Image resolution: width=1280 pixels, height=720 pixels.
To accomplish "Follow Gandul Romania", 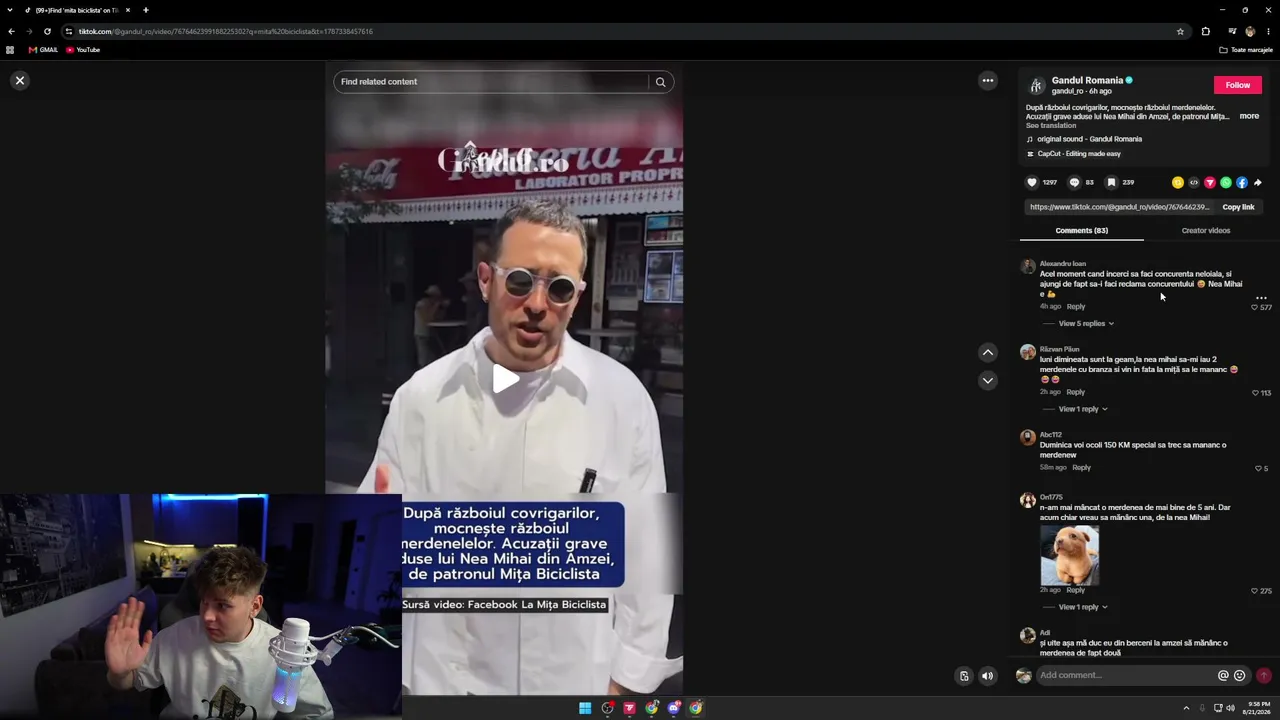I will (1238, 85).
